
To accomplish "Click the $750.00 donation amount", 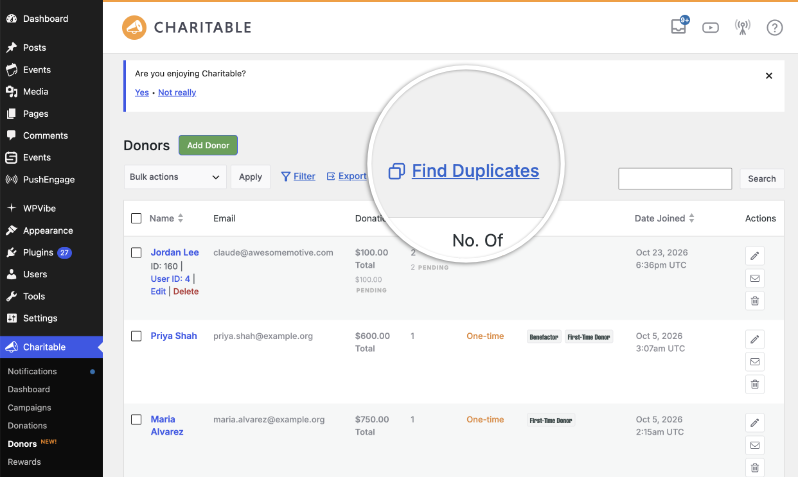I will click(x=372, y=419).
